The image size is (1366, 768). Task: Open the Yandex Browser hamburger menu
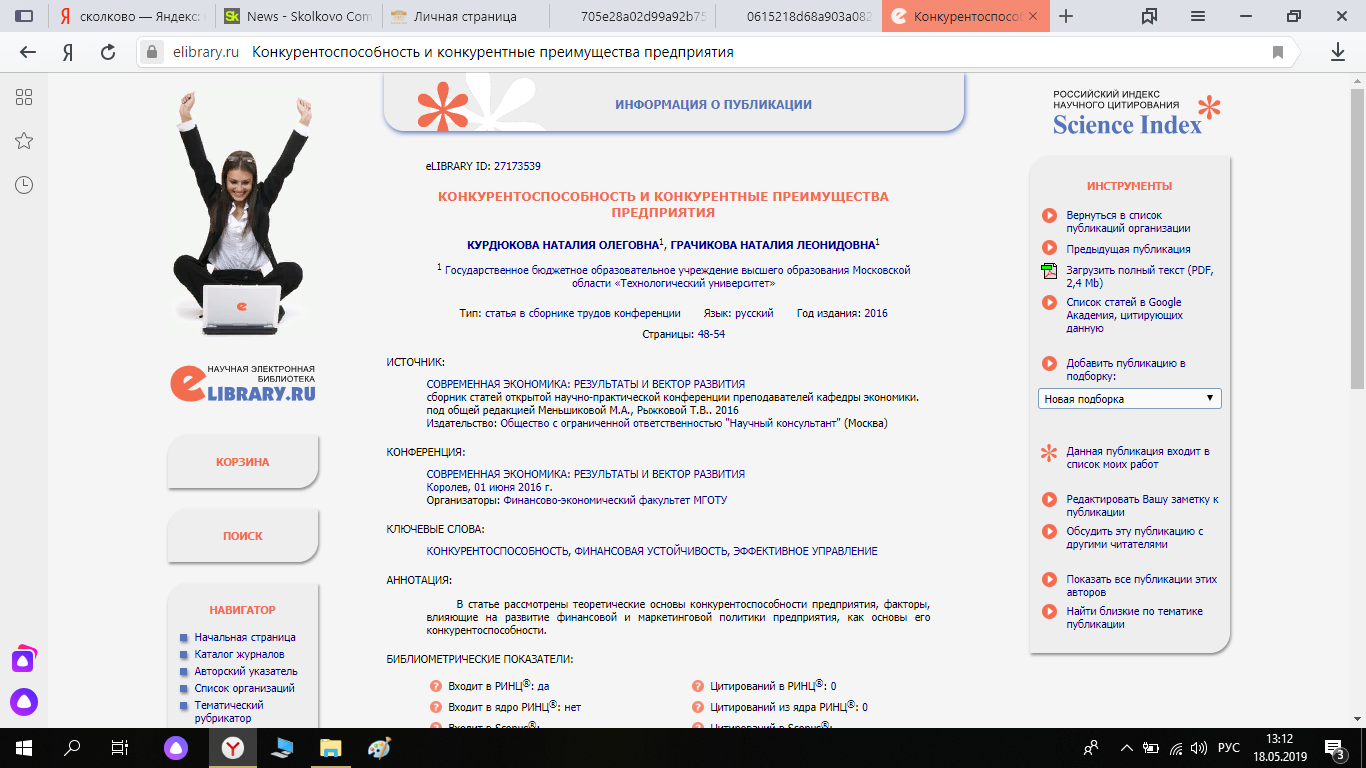1197,16
